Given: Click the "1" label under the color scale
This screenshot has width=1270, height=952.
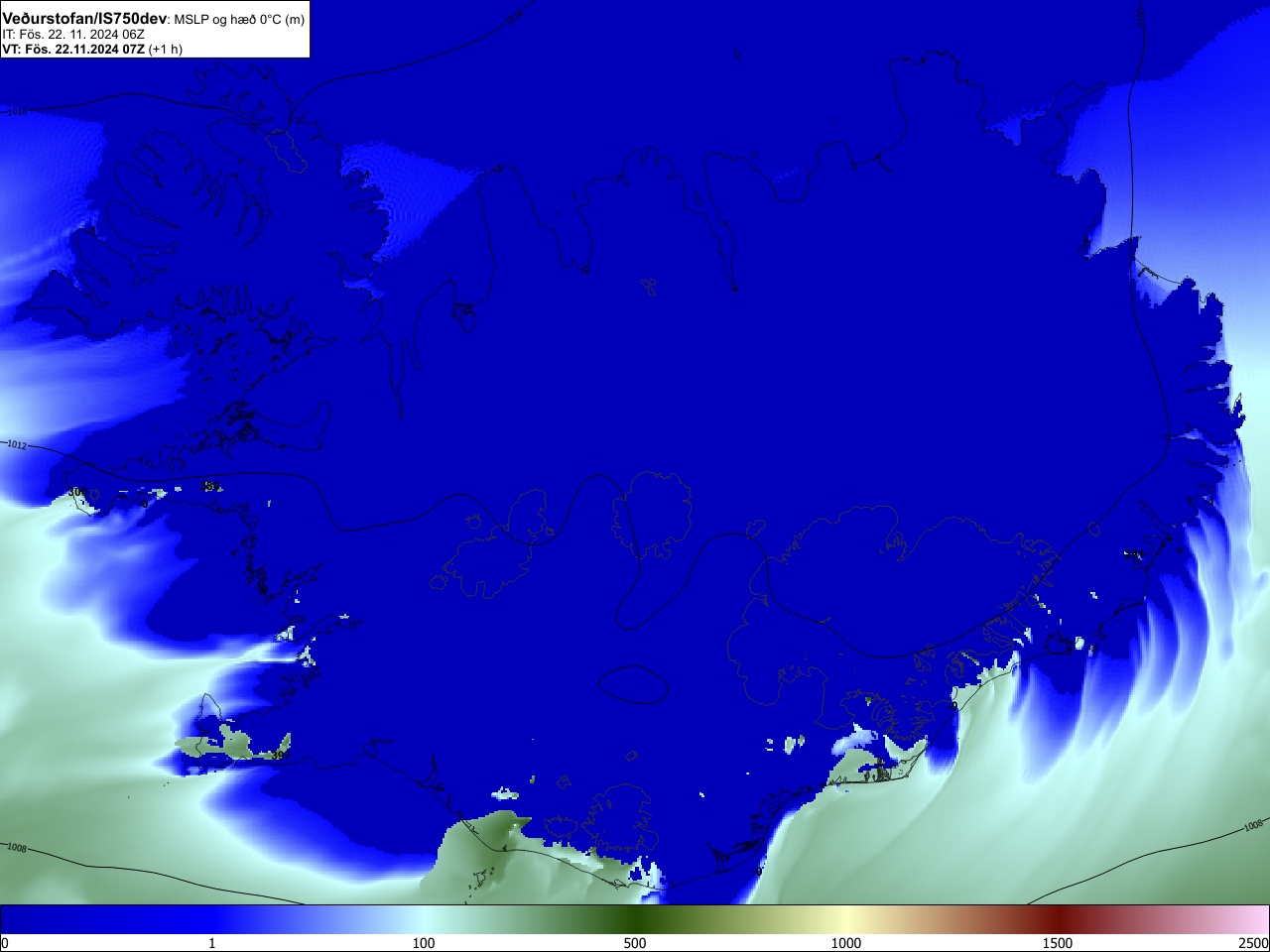Looking at the screenshot, I should click(211, 943).
